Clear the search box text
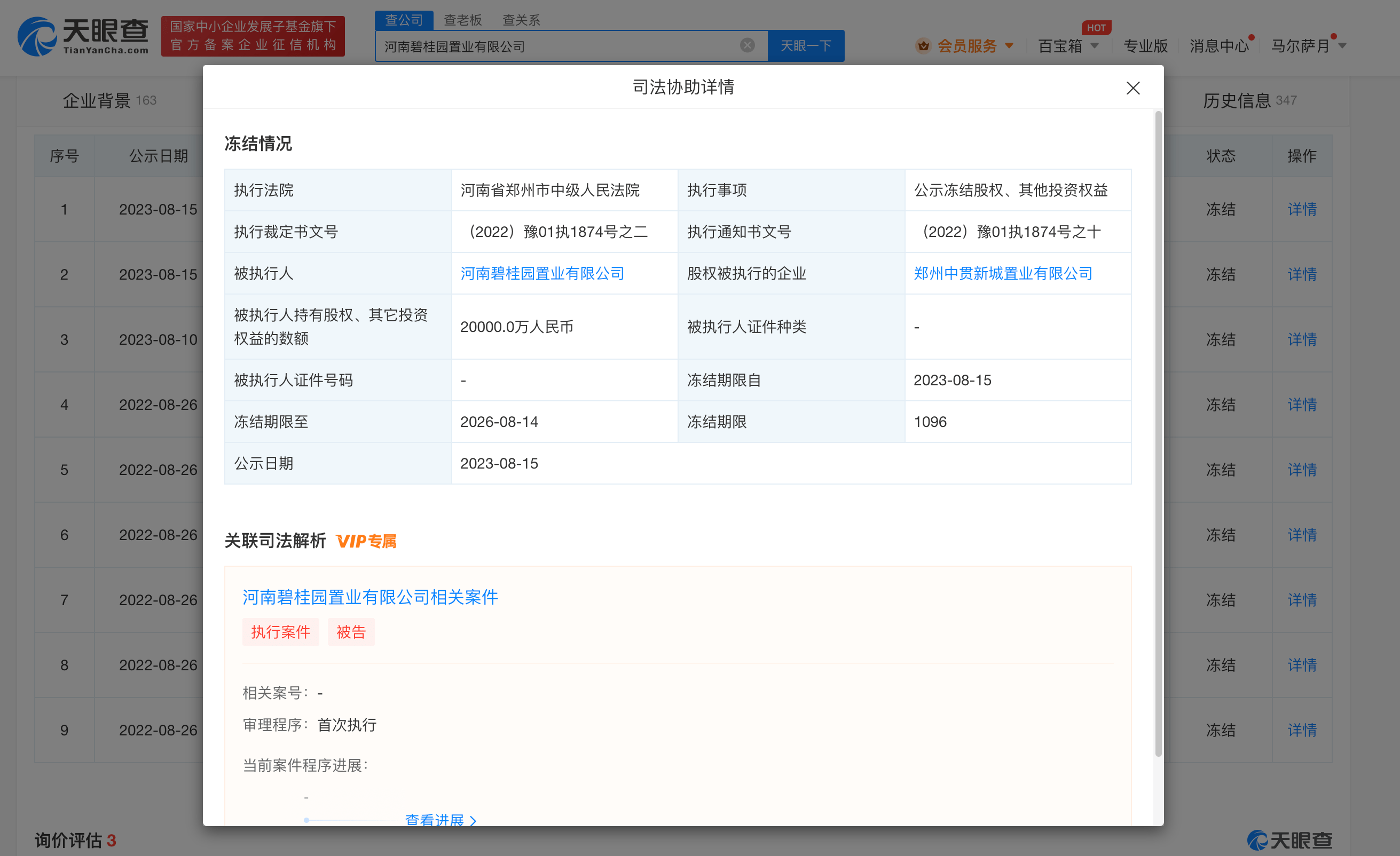Image resolution: width=1400 pixels, height=856 pixels. click(x=747, y=45)
